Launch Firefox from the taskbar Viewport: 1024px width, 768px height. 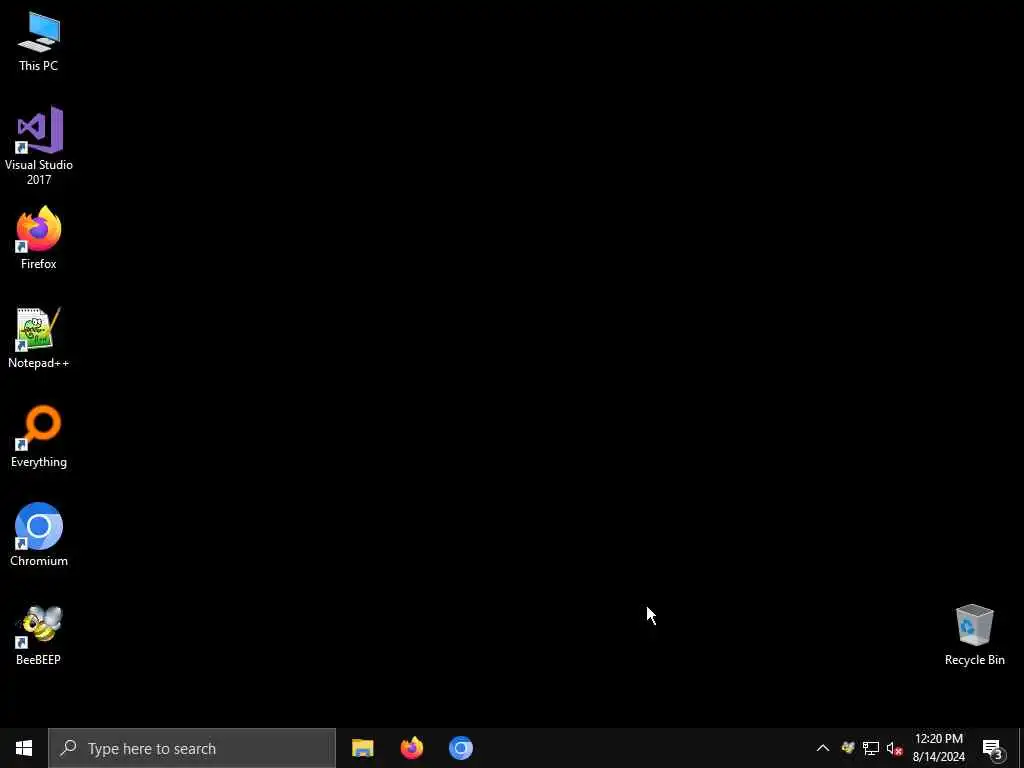pos(411,748)
